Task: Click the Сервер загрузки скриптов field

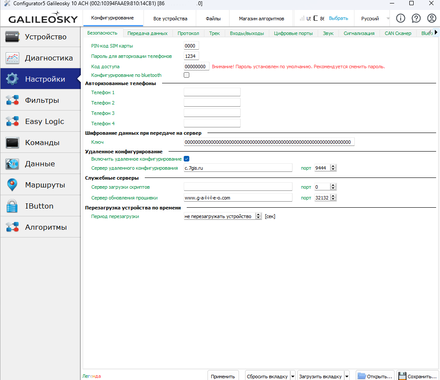Action: (238, 187)
